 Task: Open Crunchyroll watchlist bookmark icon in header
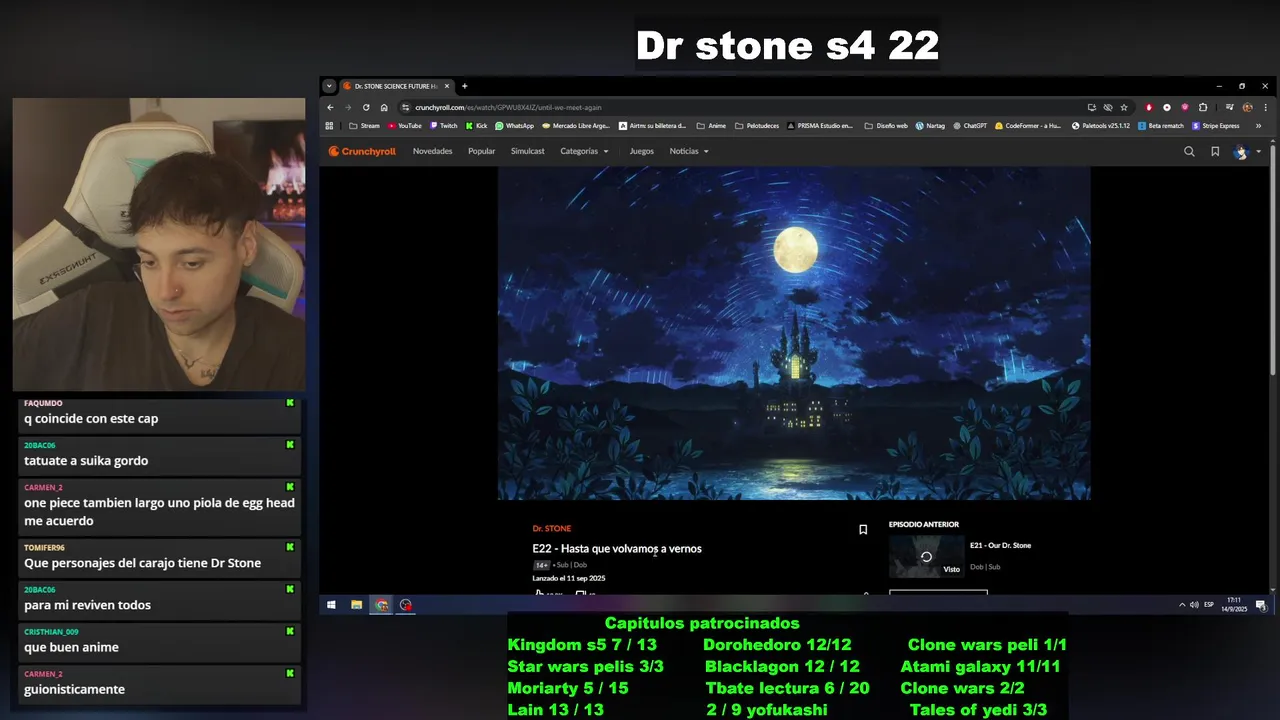click(x=1215, y=152)
